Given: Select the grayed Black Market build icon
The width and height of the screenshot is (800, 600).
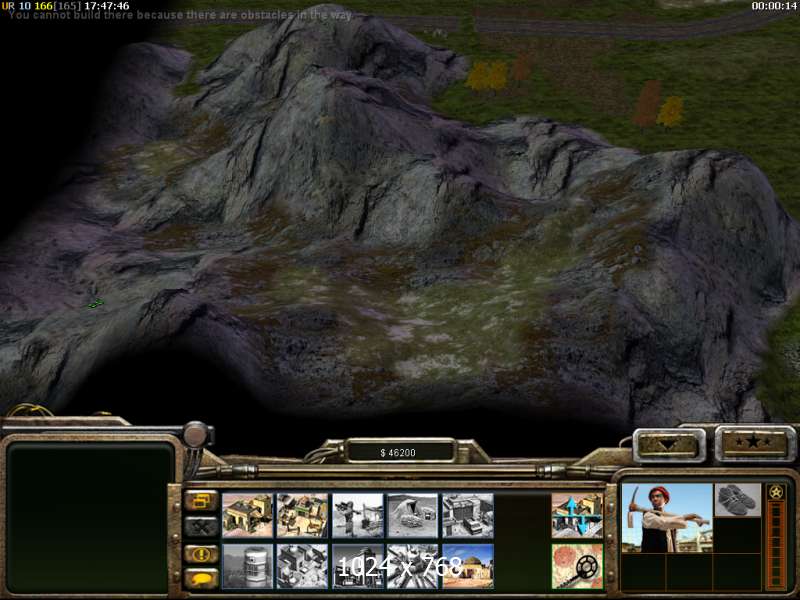Looking at the screenshot, I should coord(358,566).
